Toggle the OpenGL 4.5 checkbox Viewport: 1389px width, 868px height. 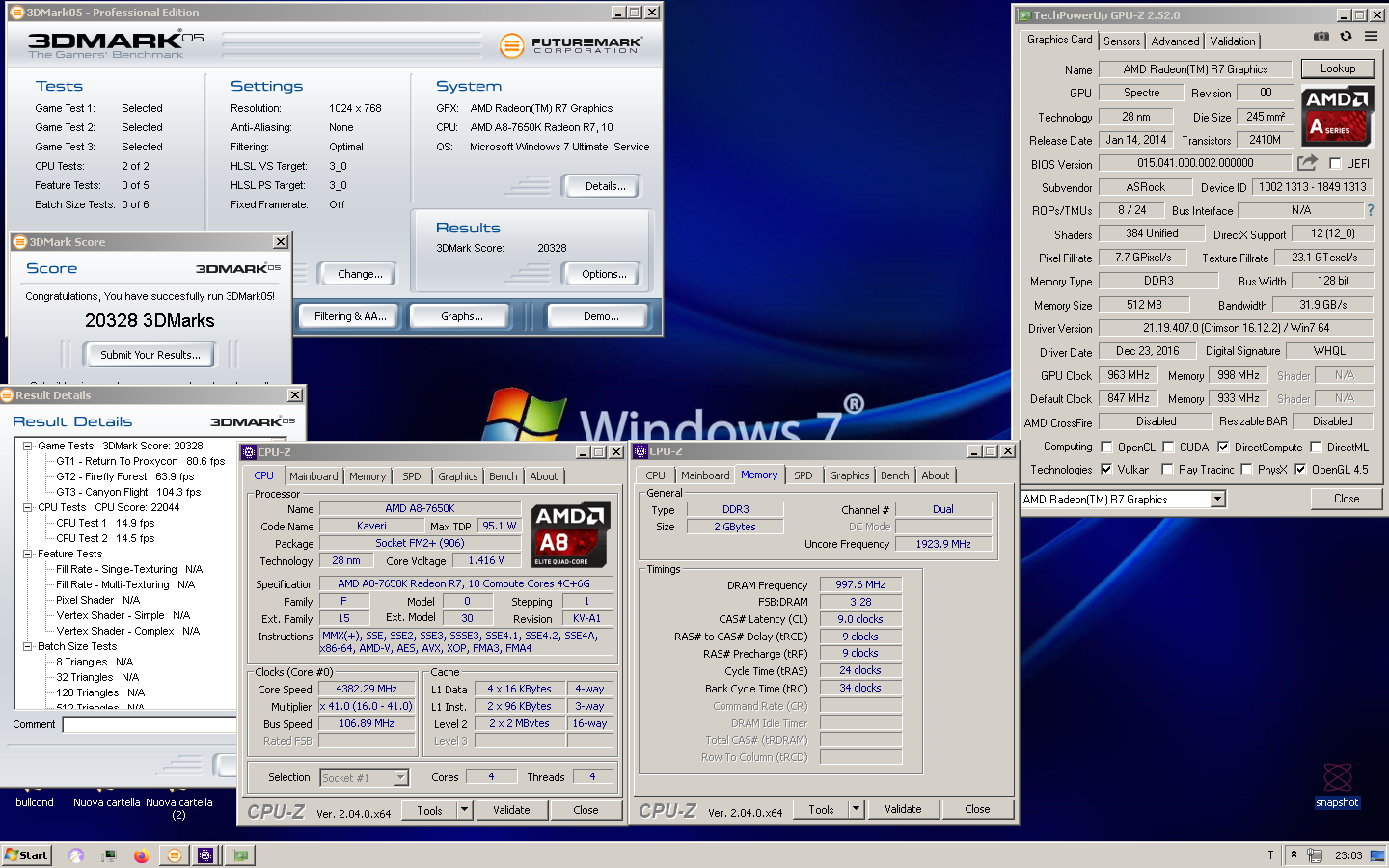point(1300,470)
